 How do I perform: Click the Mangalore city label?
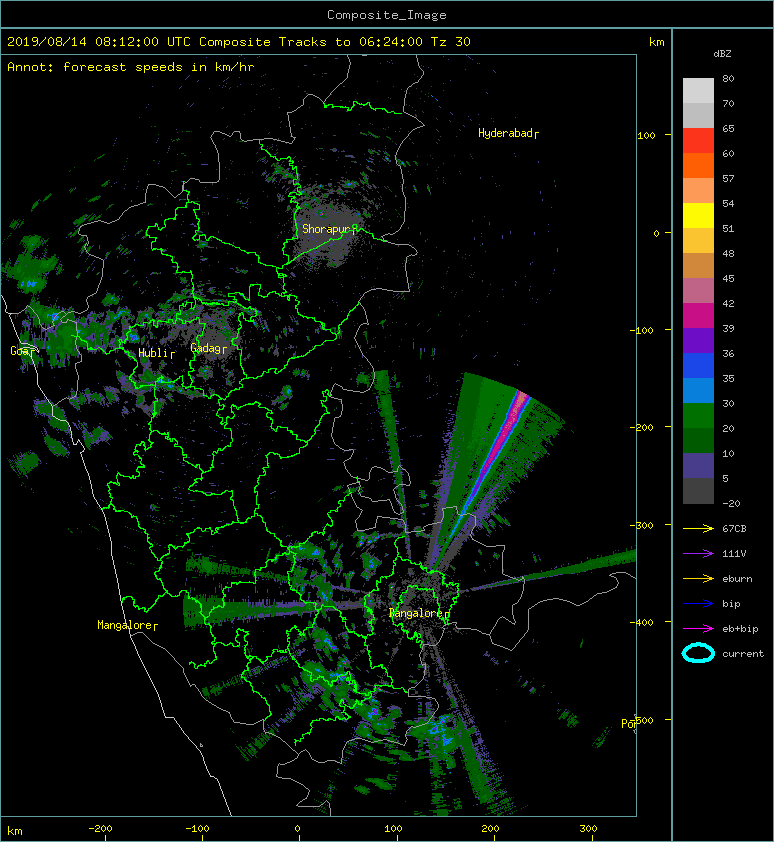[127, 625]
